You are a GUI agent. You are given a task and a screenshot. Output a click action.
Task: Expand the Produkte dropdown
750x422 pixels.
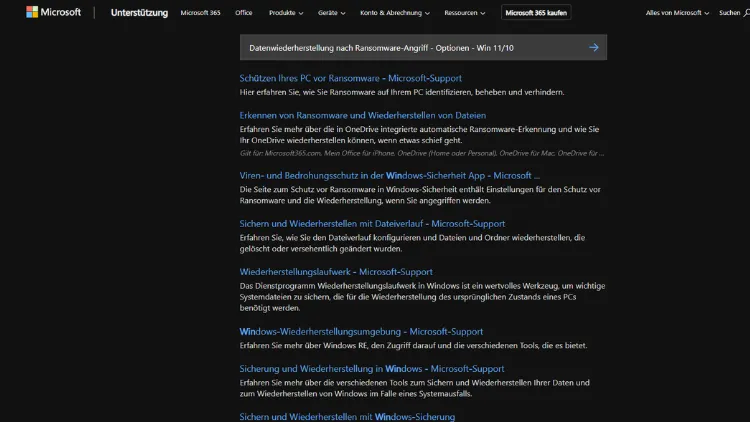286,13
